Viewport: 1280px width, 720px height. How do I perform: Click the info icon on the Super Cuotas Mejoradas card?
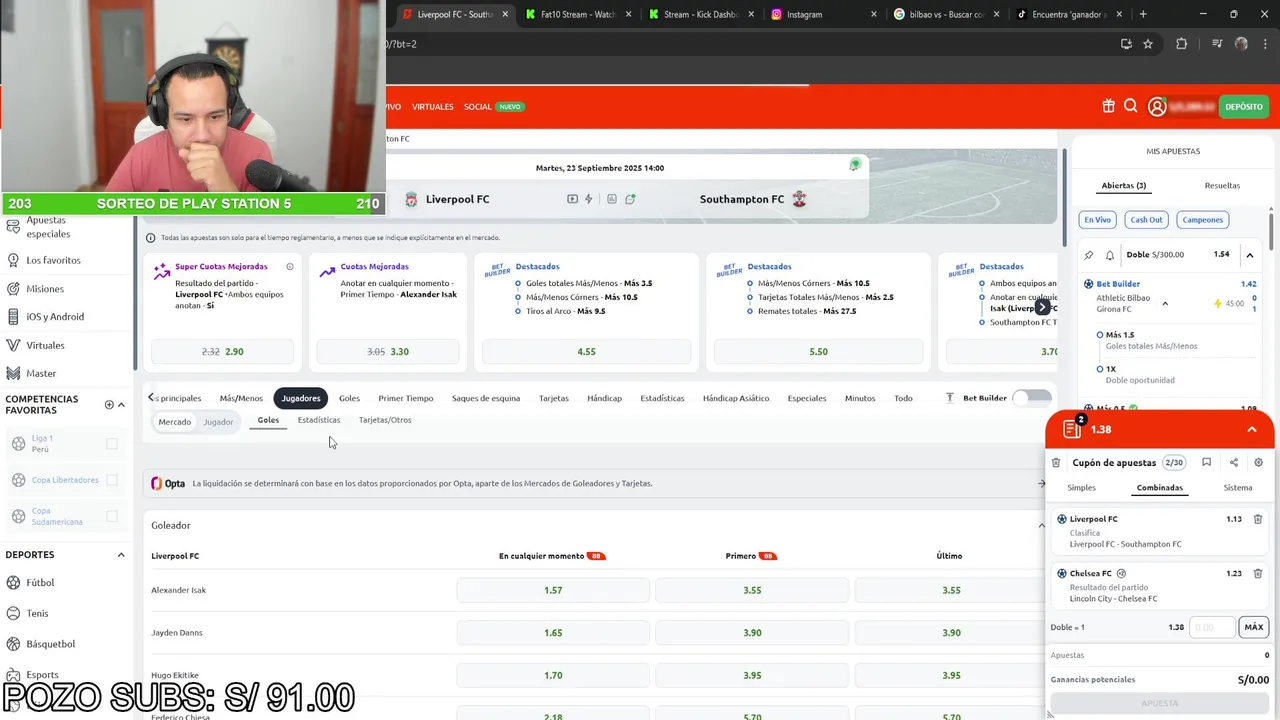(290, 267)
